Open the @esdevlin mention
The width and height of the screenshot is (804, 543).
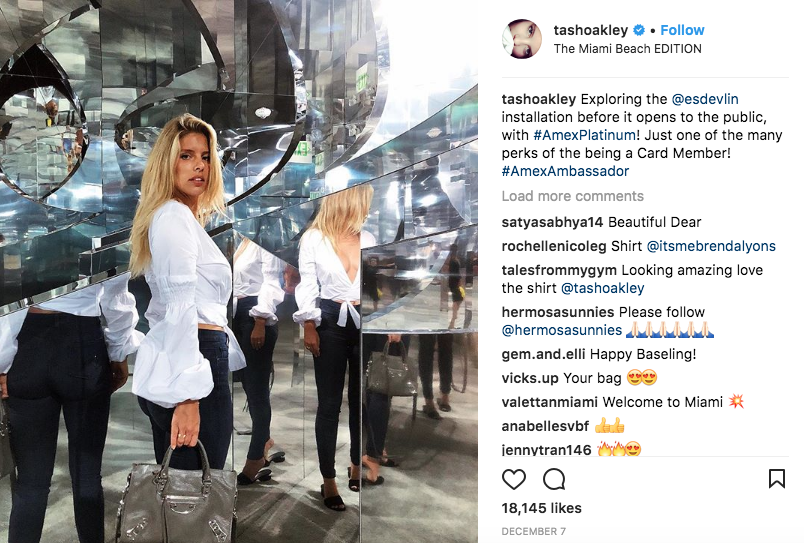[x=705, y=99]
